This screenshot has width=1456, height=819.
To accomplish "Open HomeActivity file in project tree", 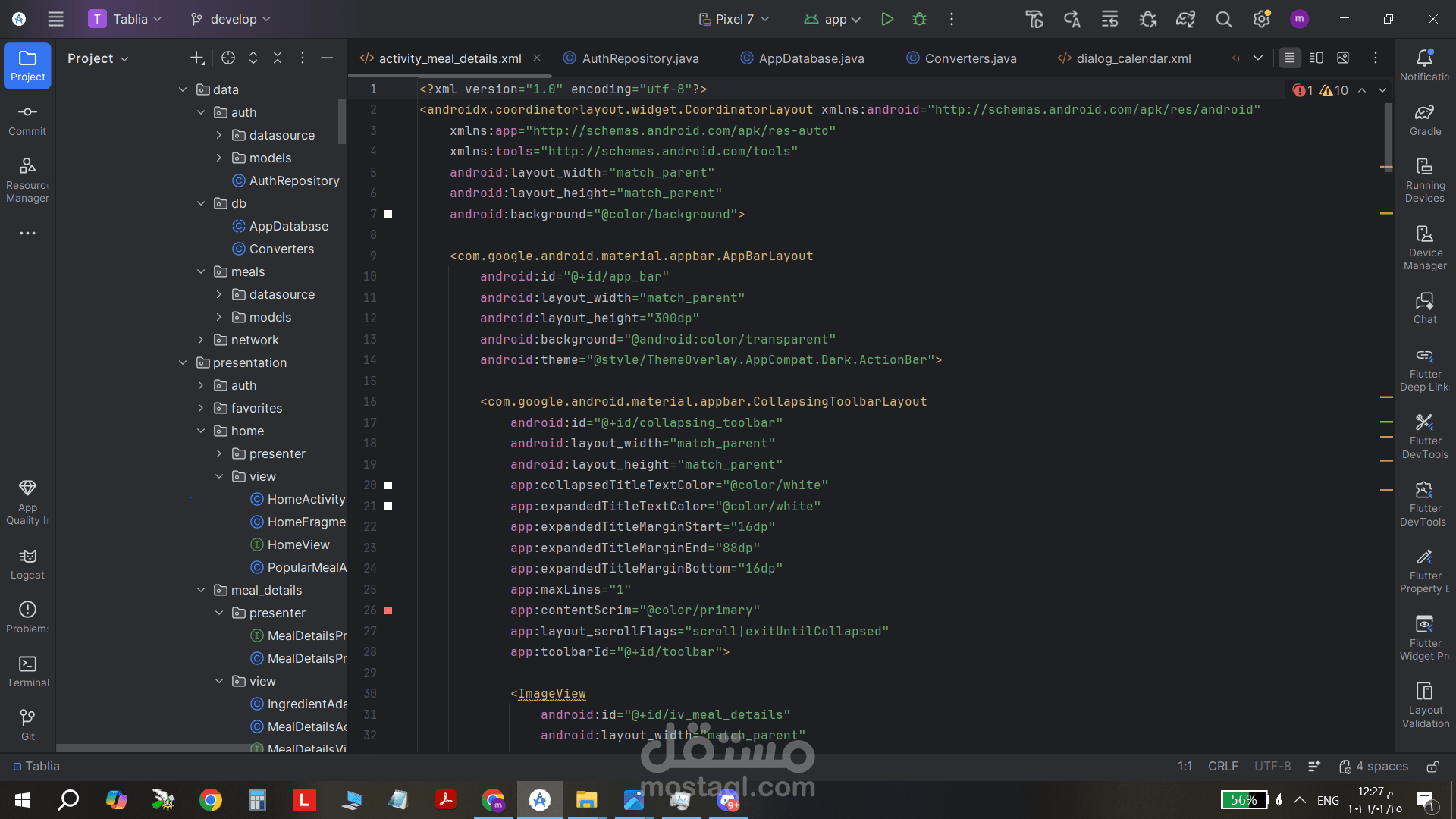I will [x=306, y=499].
